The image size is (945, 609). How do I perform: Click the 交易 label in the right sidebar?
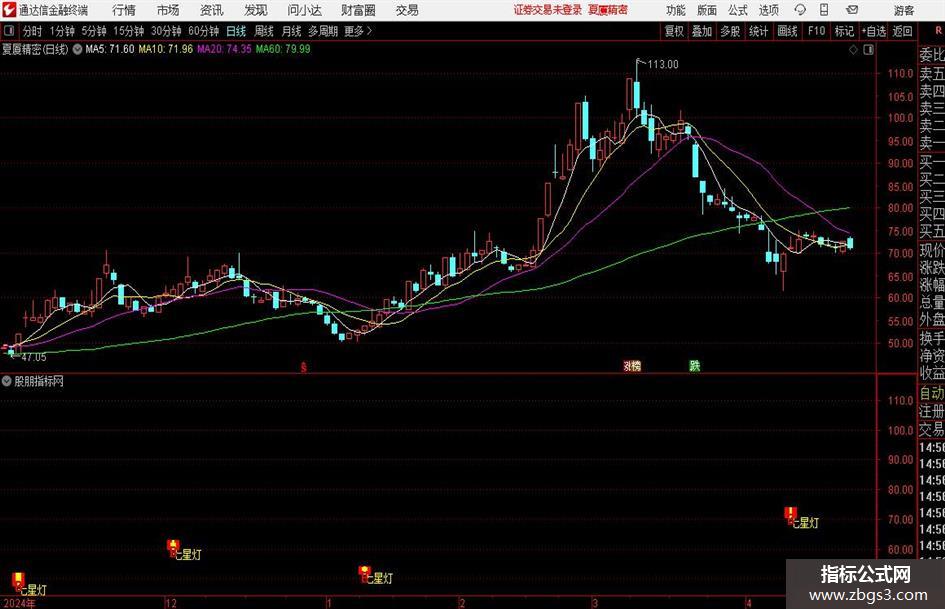tap(932, 429)
